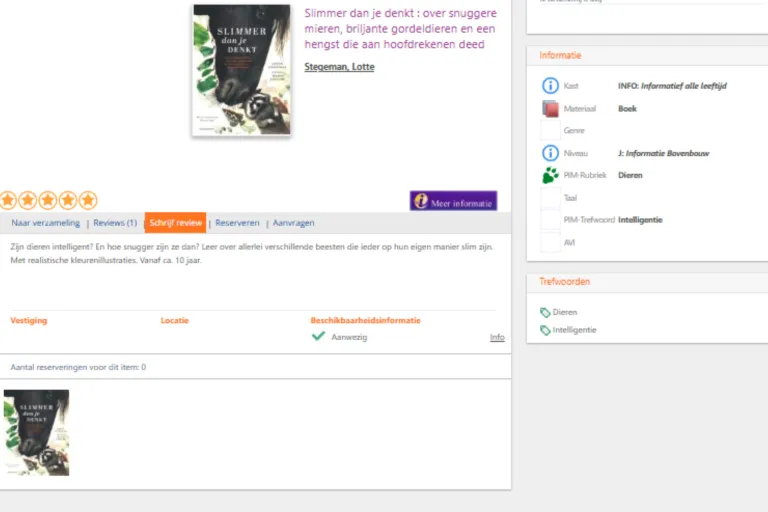The height and width of the screenshot is (512, 768).
Task: Click the second rating star
Action: tap(27, 200)
